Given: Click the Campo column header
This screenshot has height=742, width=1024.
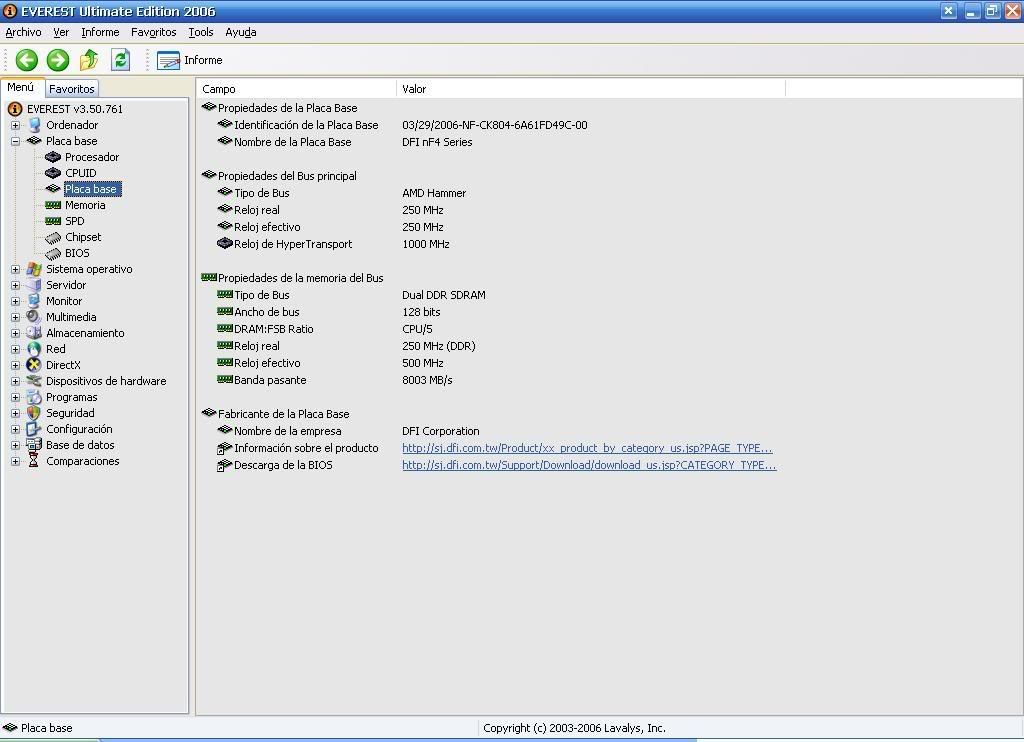Looking at the screenshot, I should coord(296,89).
